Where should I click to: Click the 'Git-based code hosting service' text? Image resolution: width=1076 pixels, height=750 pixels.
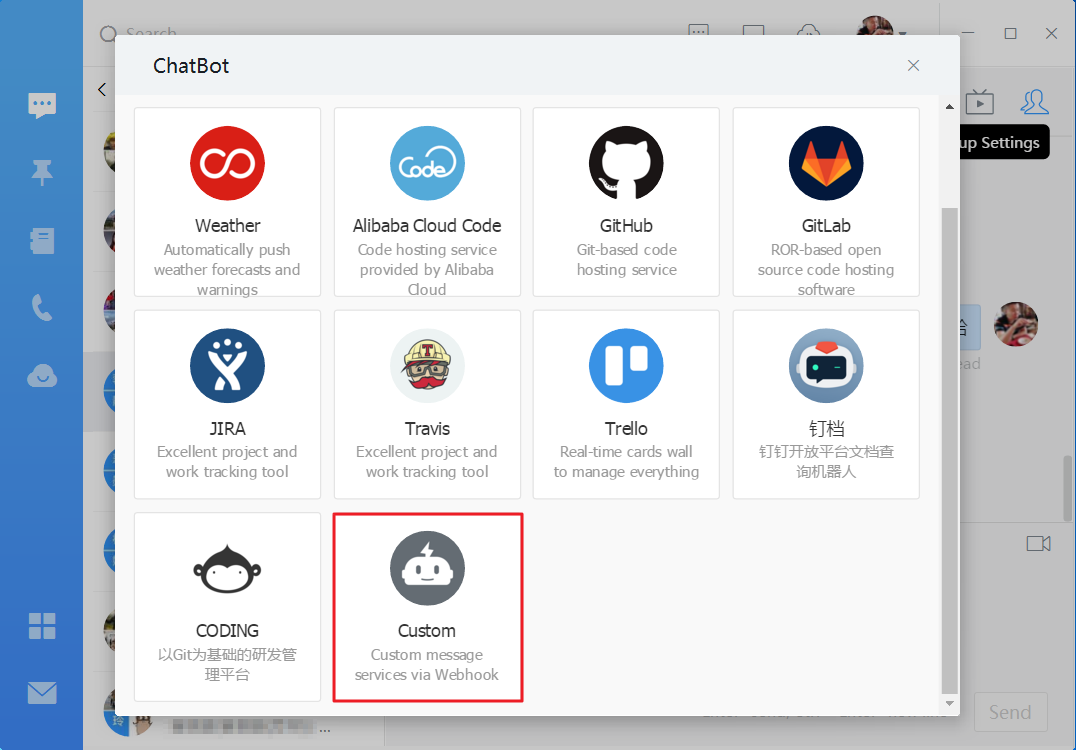coord(627,260)
